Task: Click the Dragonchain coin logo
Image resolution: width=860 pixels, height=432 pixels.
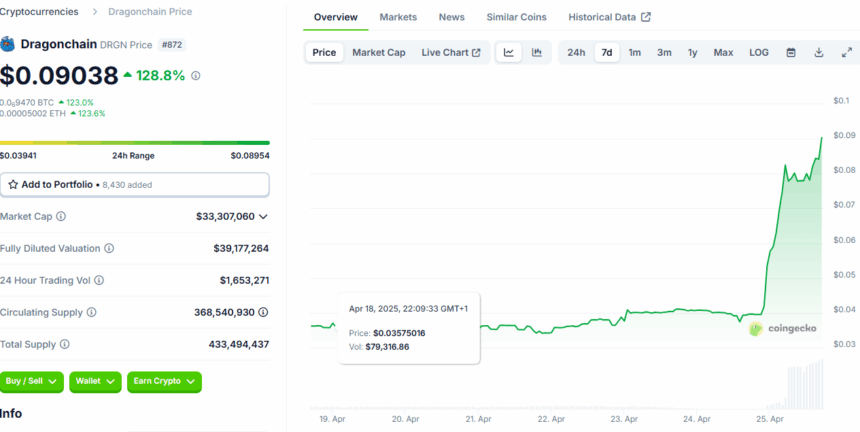Action: click(8, 44)
